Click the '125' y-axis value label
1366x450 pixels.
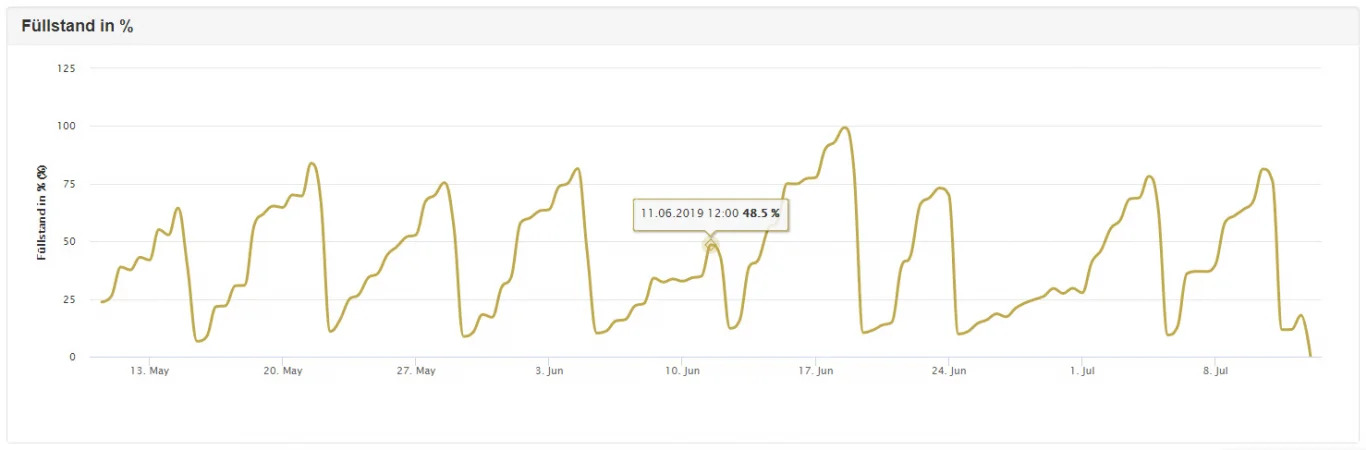pos(67,68)
